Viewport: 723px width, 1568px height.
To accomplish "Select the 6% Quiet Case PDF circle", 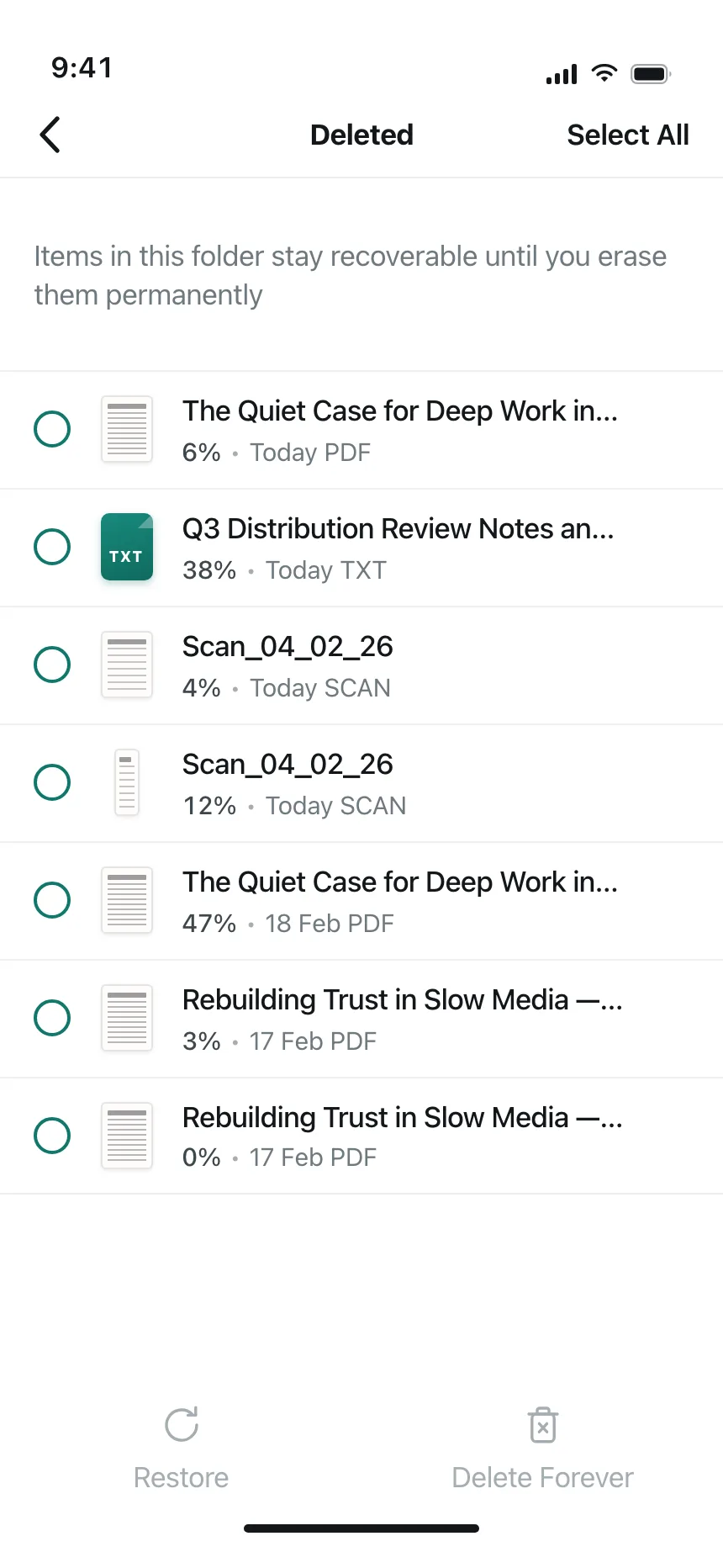I will [x=52, y=429].
